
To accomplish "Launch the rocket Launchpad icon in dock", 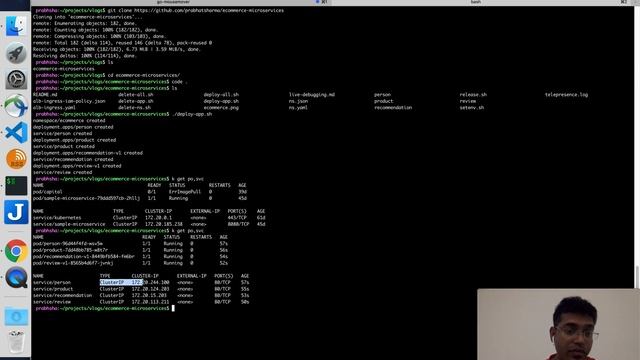I will tap(16, 53).
